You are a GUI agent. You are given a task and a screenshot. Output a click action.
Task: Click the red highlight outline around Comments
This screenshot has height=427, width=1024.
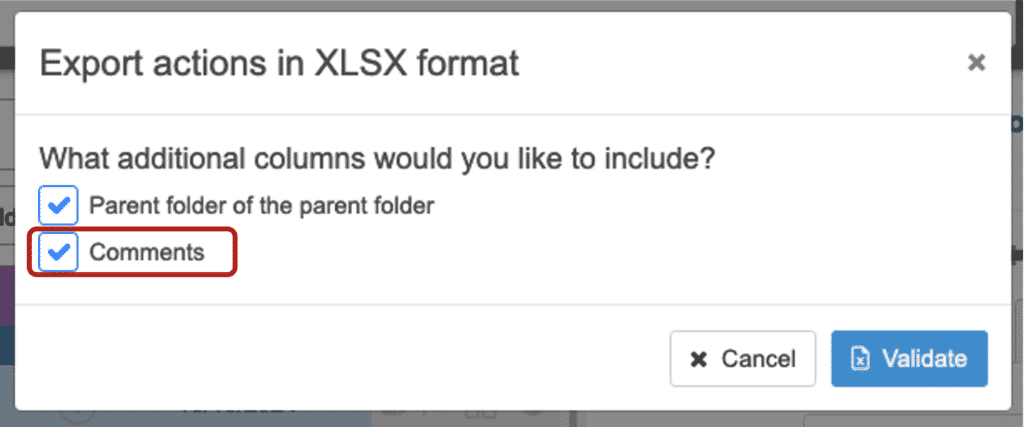click(236, 252)
